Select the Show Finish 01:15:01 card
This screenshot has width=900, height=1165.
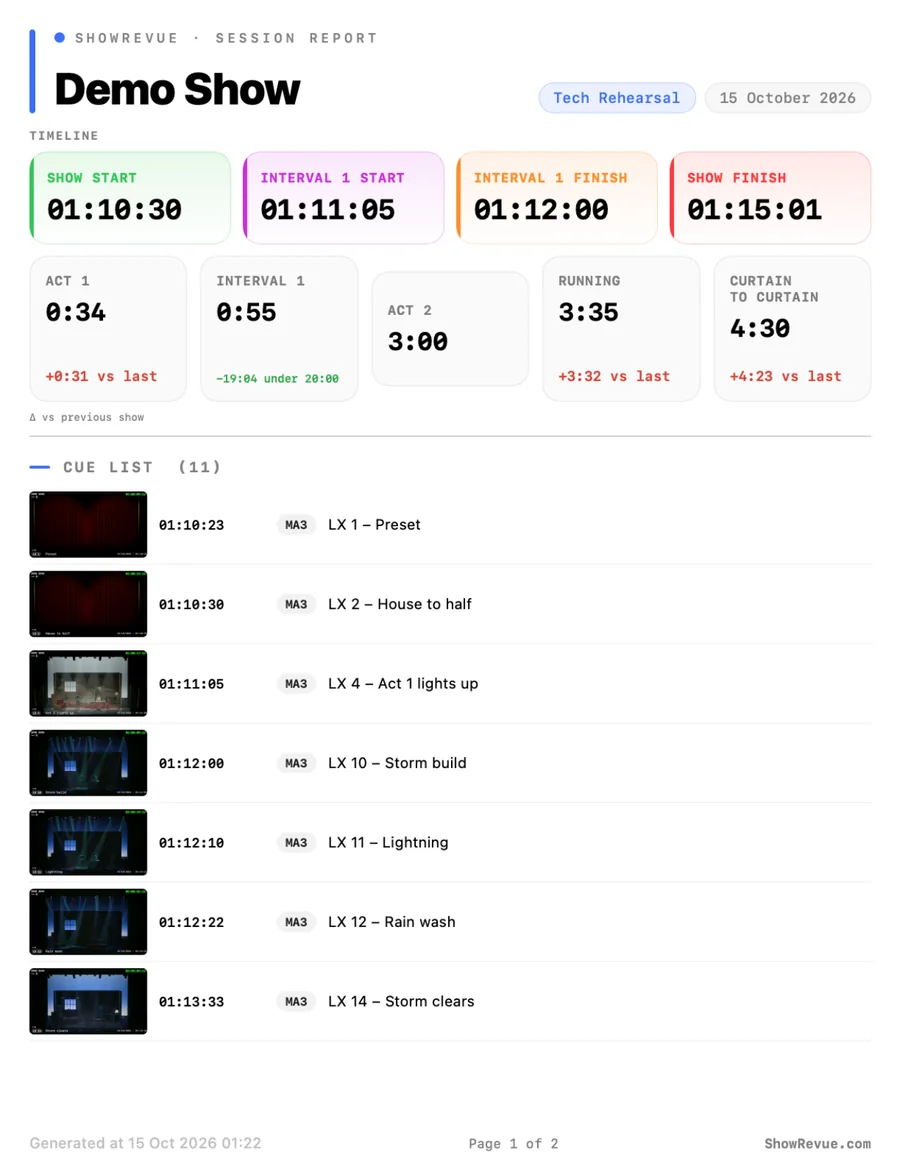[770, 198]
